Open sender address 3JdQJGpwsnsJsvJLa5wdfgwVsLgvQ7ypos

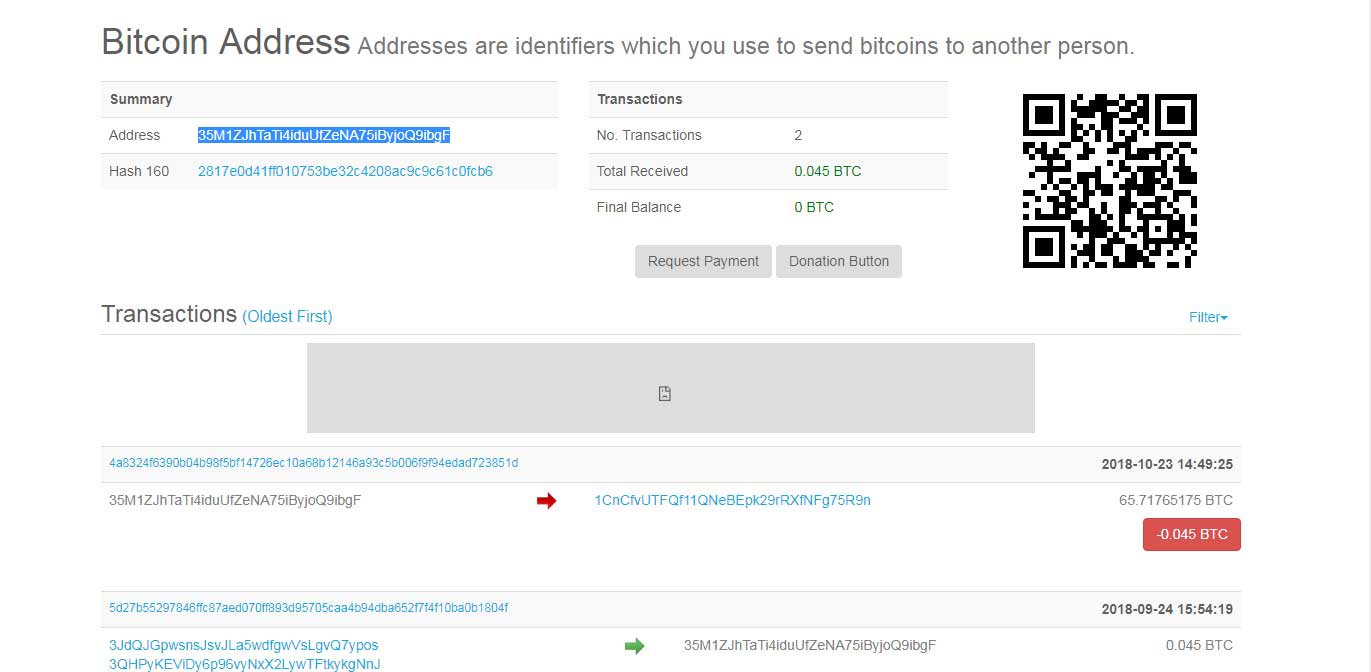tap(244, 645)
